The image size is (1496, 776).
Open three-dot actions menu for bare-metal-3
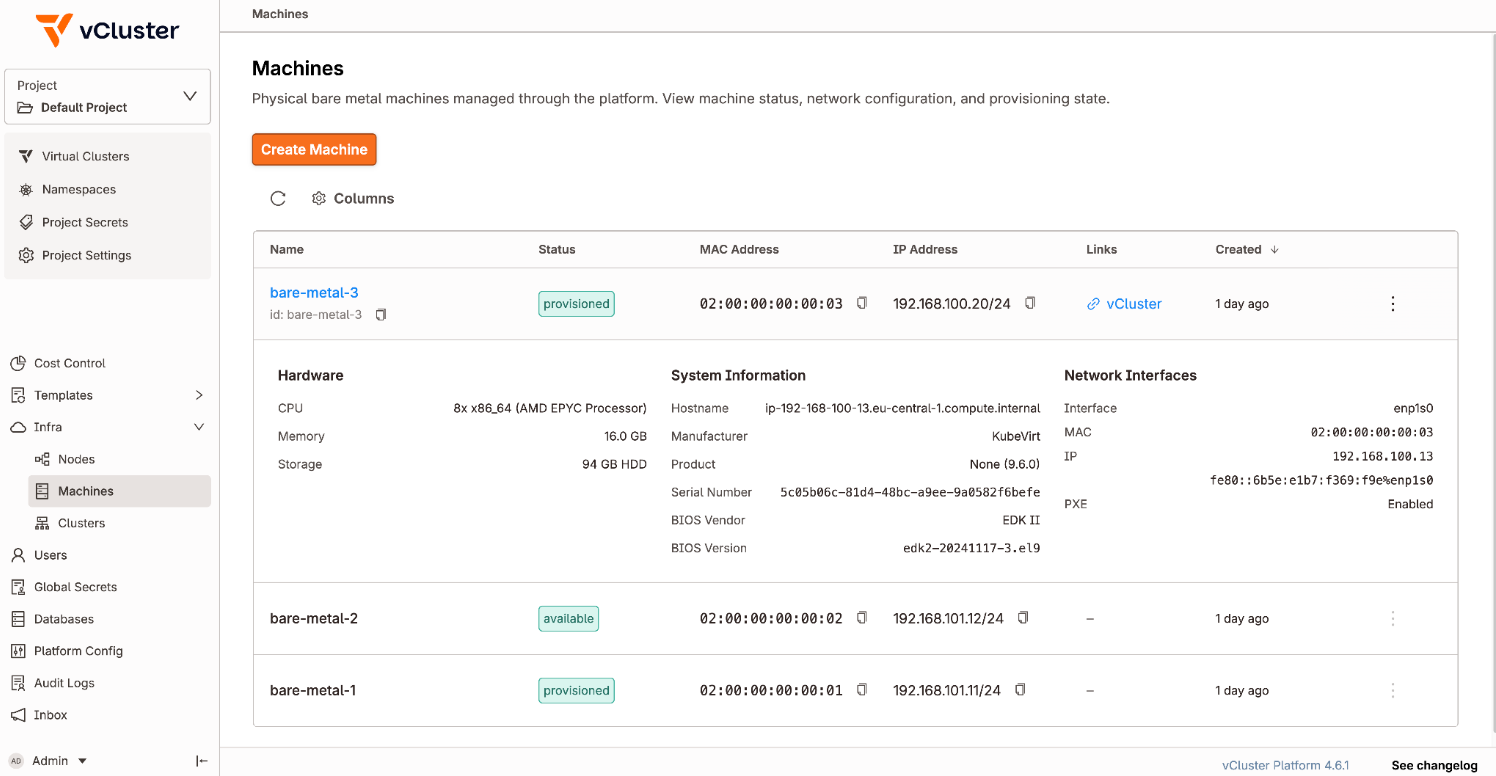[1393, 304]
